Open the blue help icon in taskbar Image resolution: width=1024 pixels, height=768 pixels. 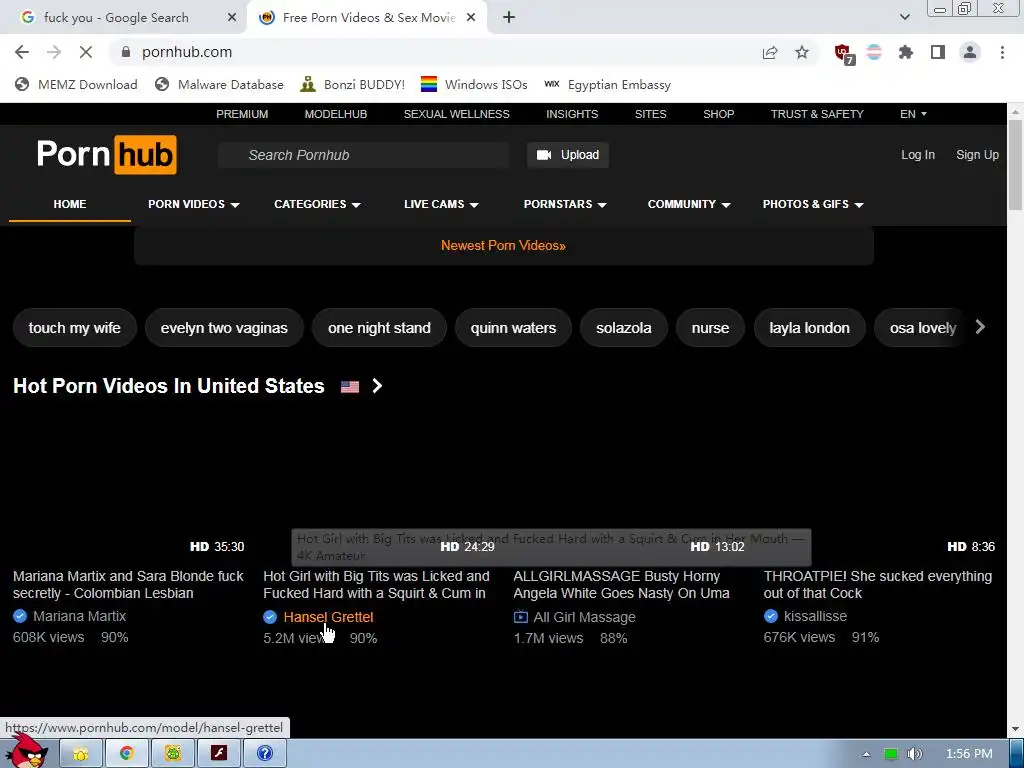264,754
